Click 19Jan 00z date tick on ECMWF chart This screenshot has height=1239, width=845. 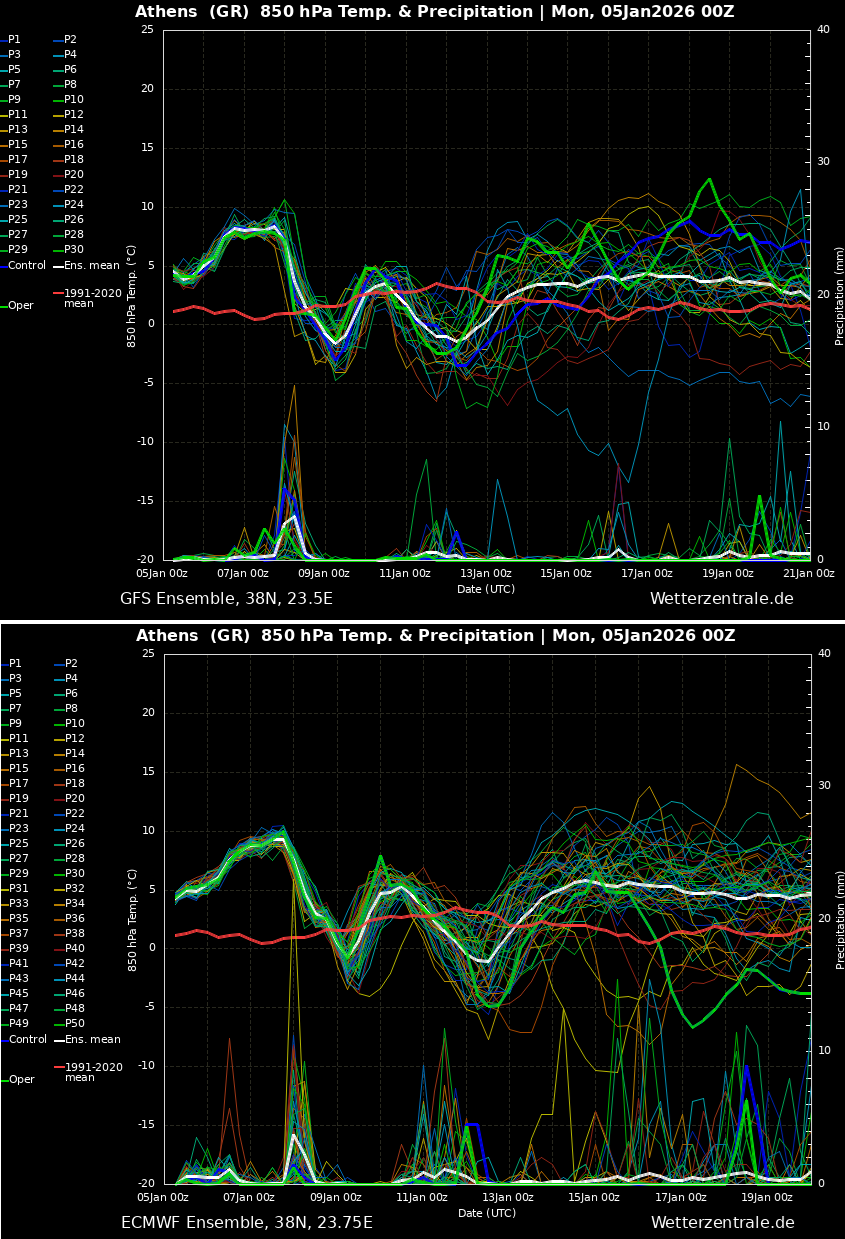tap(766, 1198)
